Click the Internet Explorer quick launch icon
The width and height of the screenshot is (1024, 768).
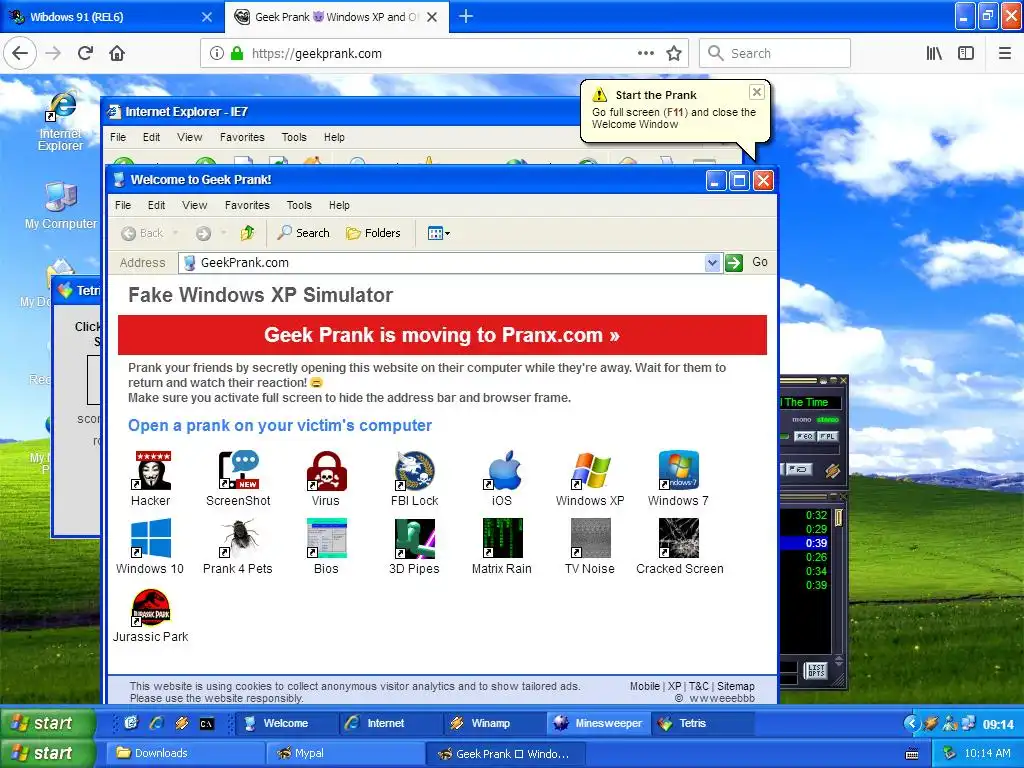pyautogui.click(x=157, y=723)
